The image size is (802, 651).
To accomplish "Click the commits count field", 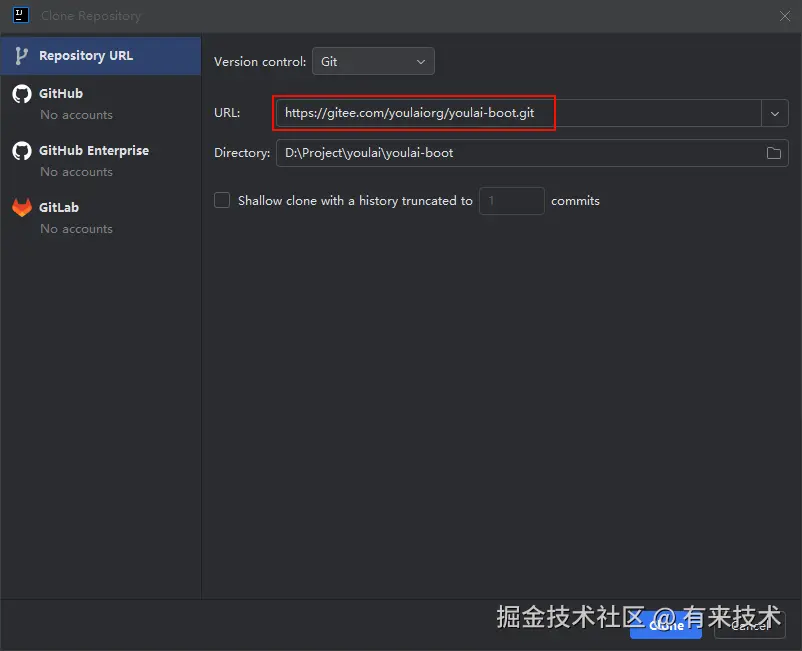I will [511, 200].
